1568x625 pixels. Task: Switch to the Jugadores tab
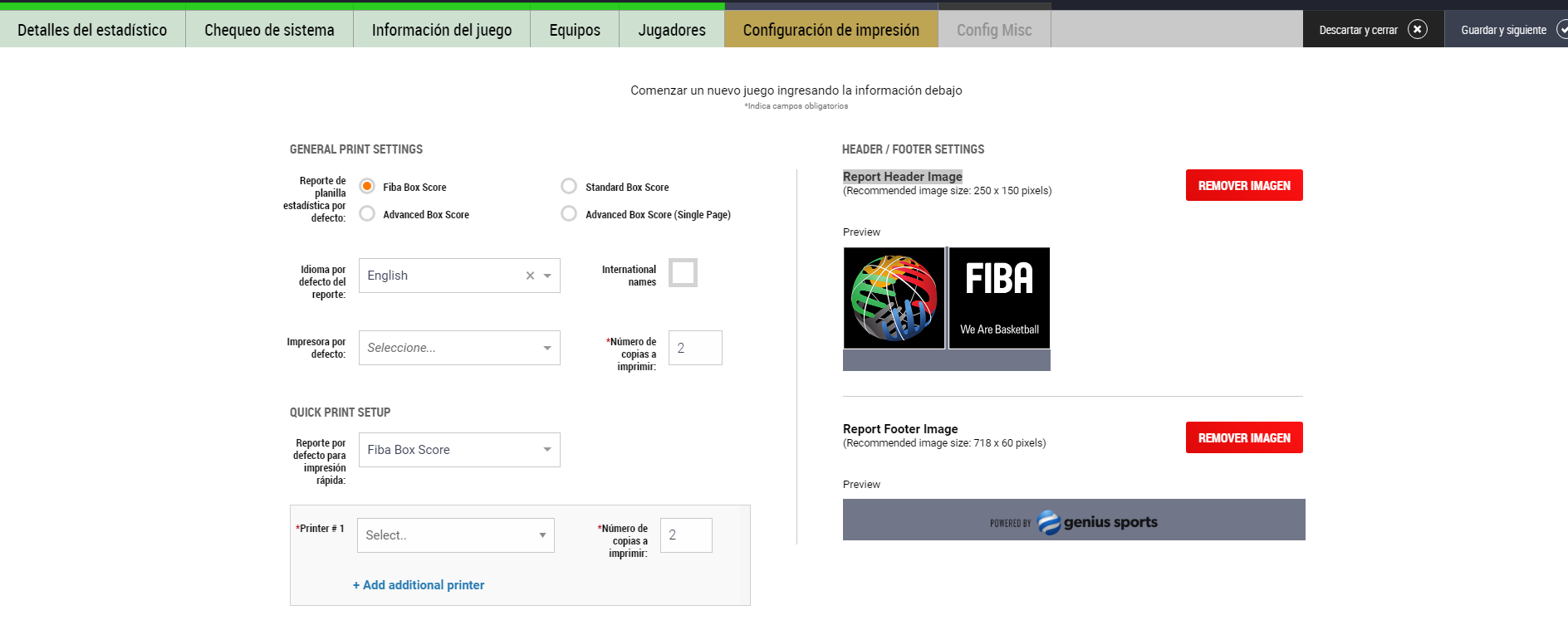672,30
